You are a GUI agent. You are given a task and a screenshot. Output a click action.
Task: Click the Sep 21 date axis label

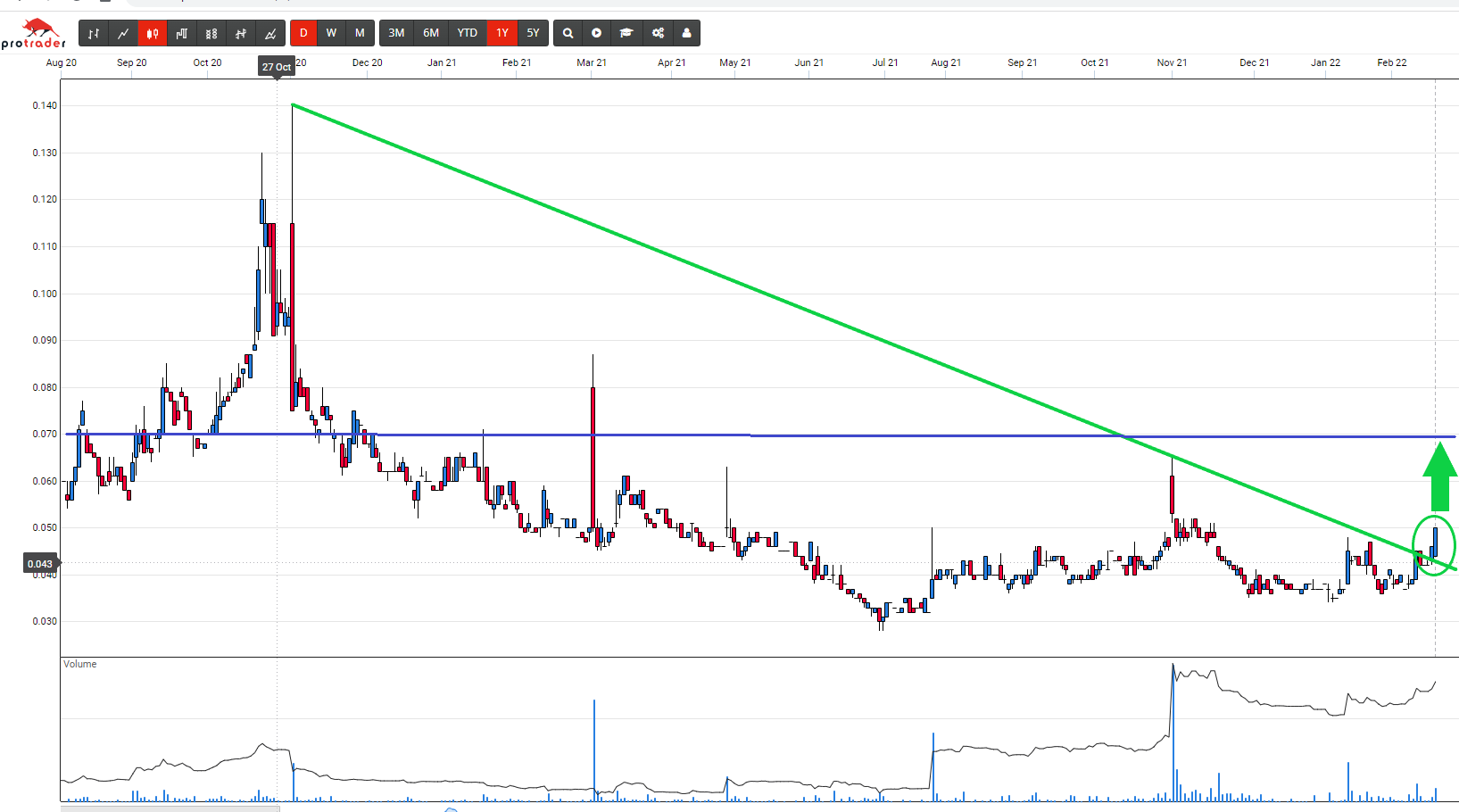(1023, 62)
